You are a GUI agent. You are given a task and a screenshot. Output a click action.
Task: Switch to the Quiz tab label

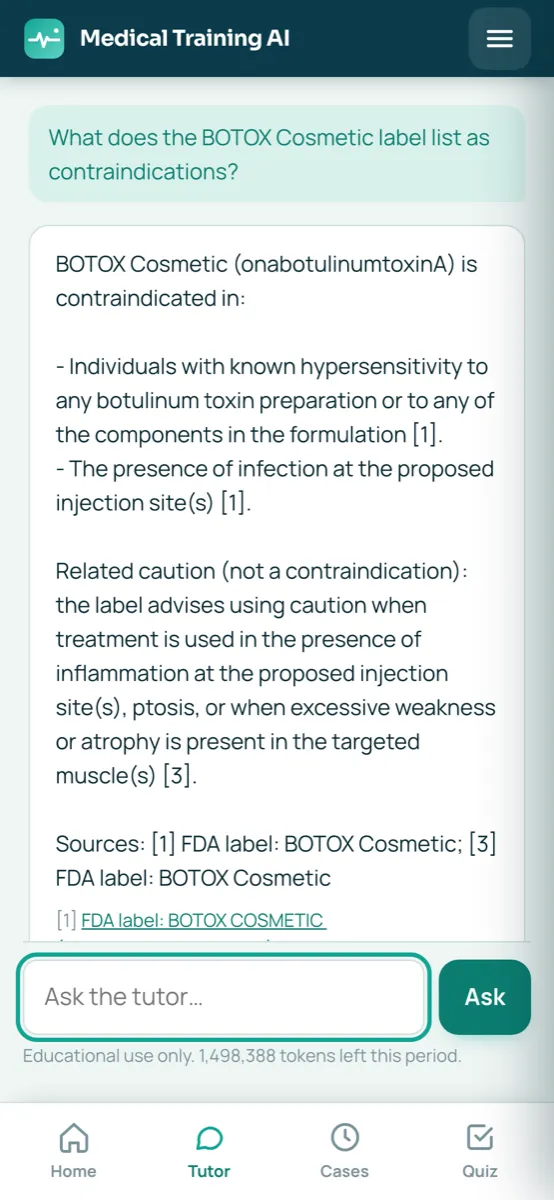point(480,1171)
